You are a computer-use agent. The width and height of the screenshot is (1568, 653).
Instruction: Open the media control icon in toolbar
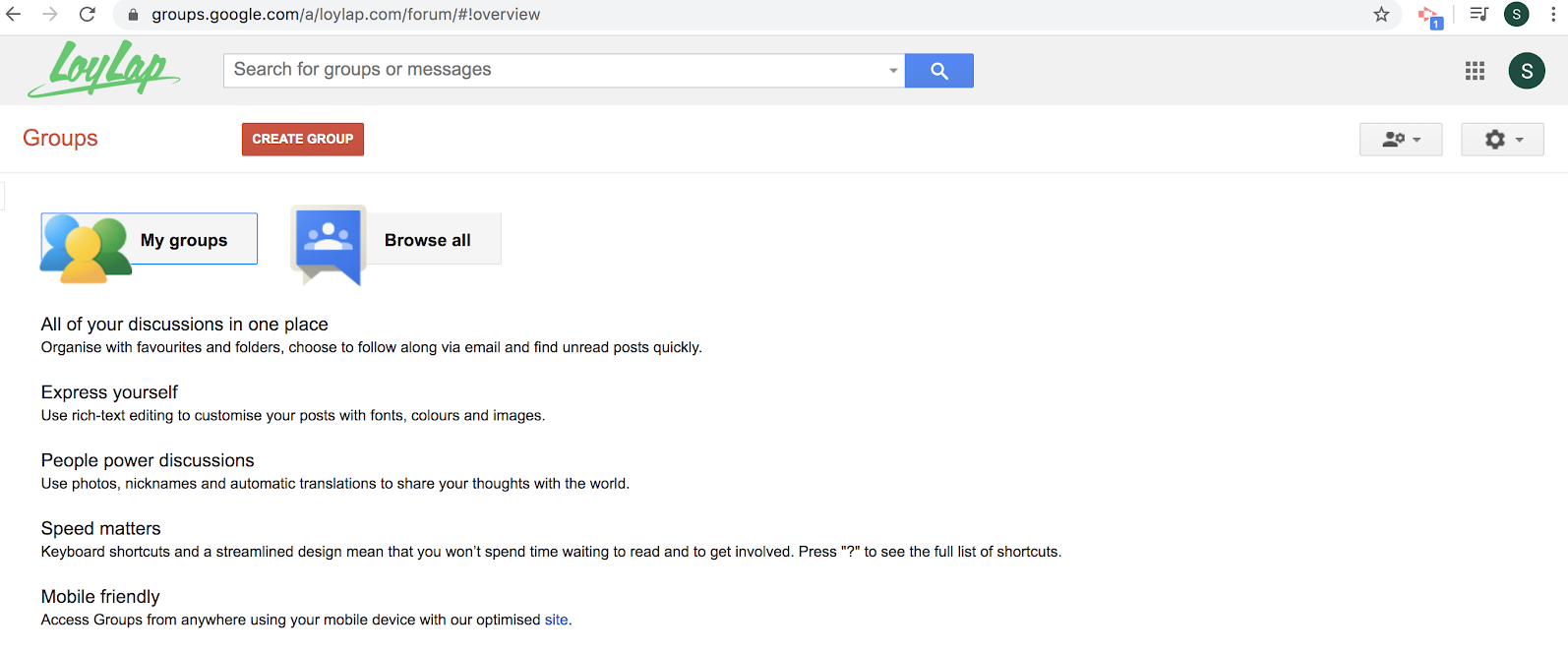[x=1478, y=14]
